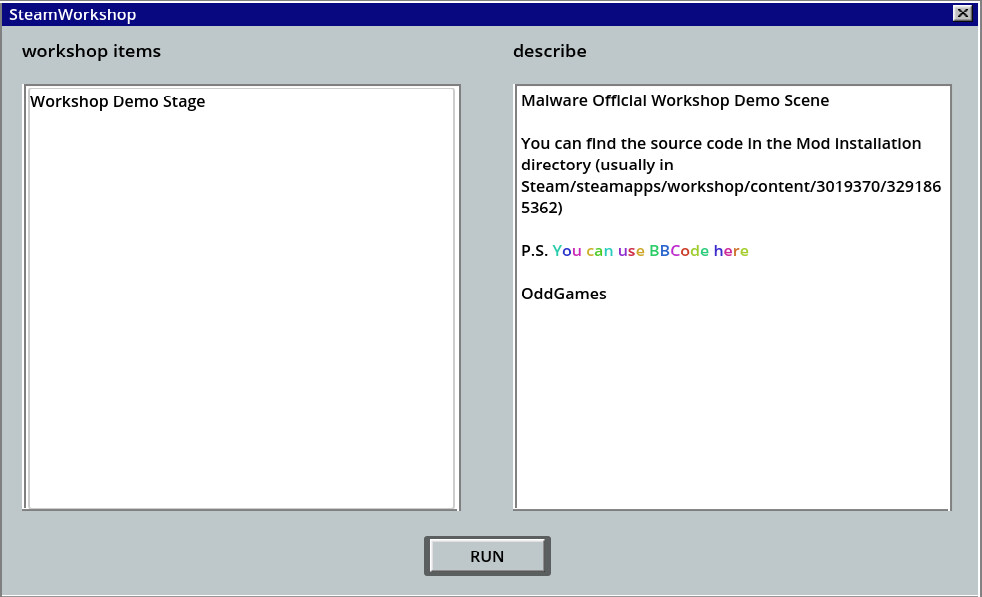Close the SteamWorkshop window
This screenshot has width=982, height=597.
(962, 13)
